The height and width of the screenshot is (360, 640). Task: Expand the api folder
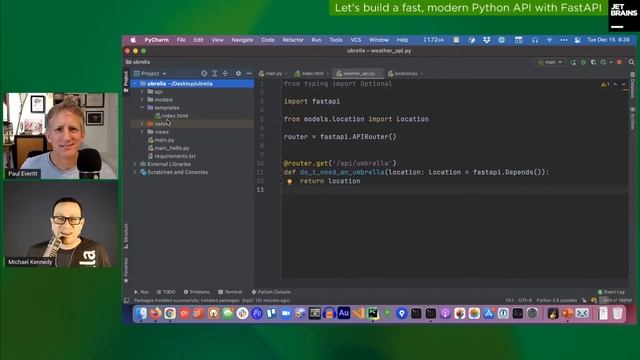coord(142,92)
